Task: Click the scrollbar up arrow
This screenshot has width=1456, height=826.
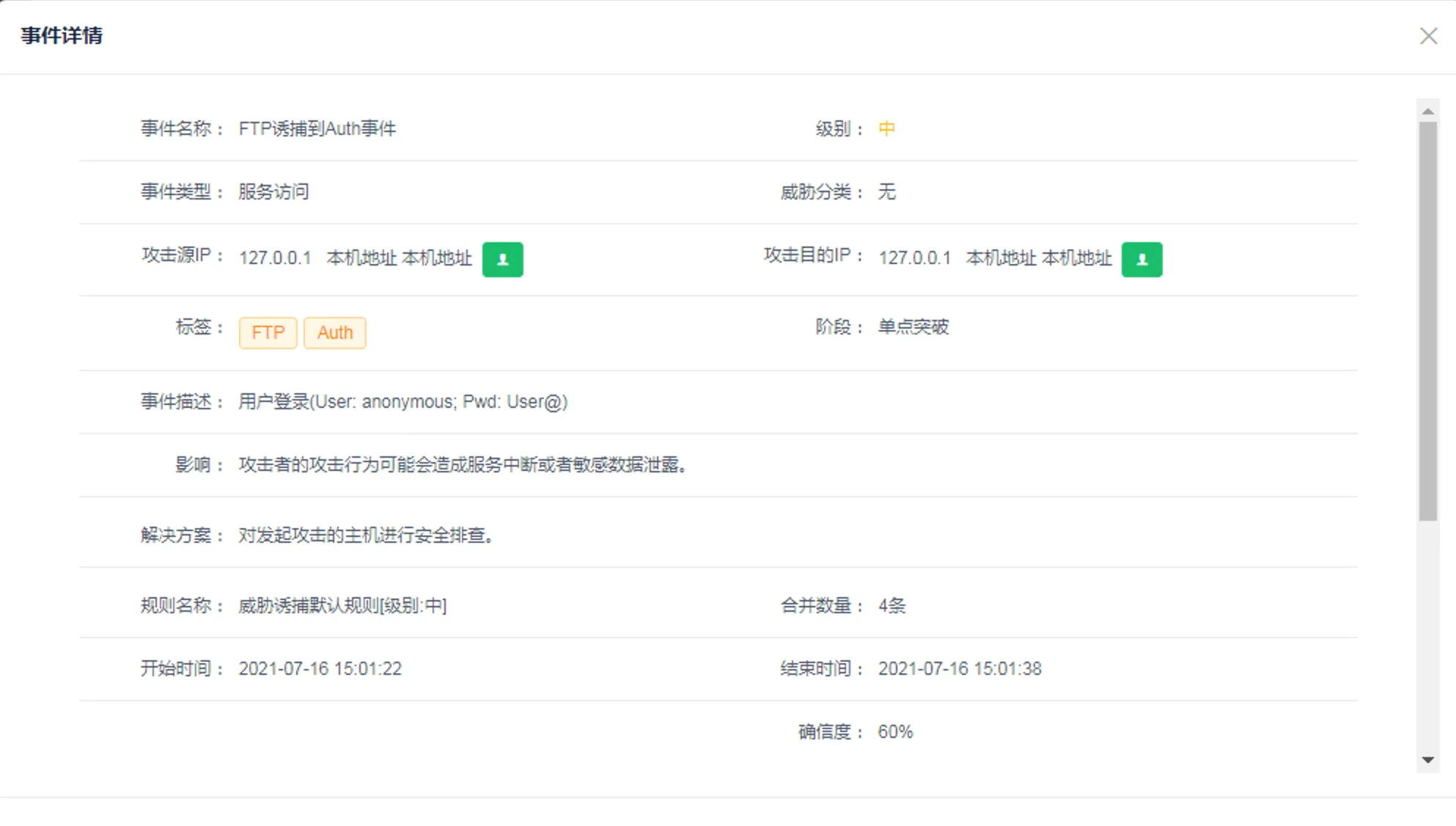Action: pyautogui.click(x=1427, y=112)
